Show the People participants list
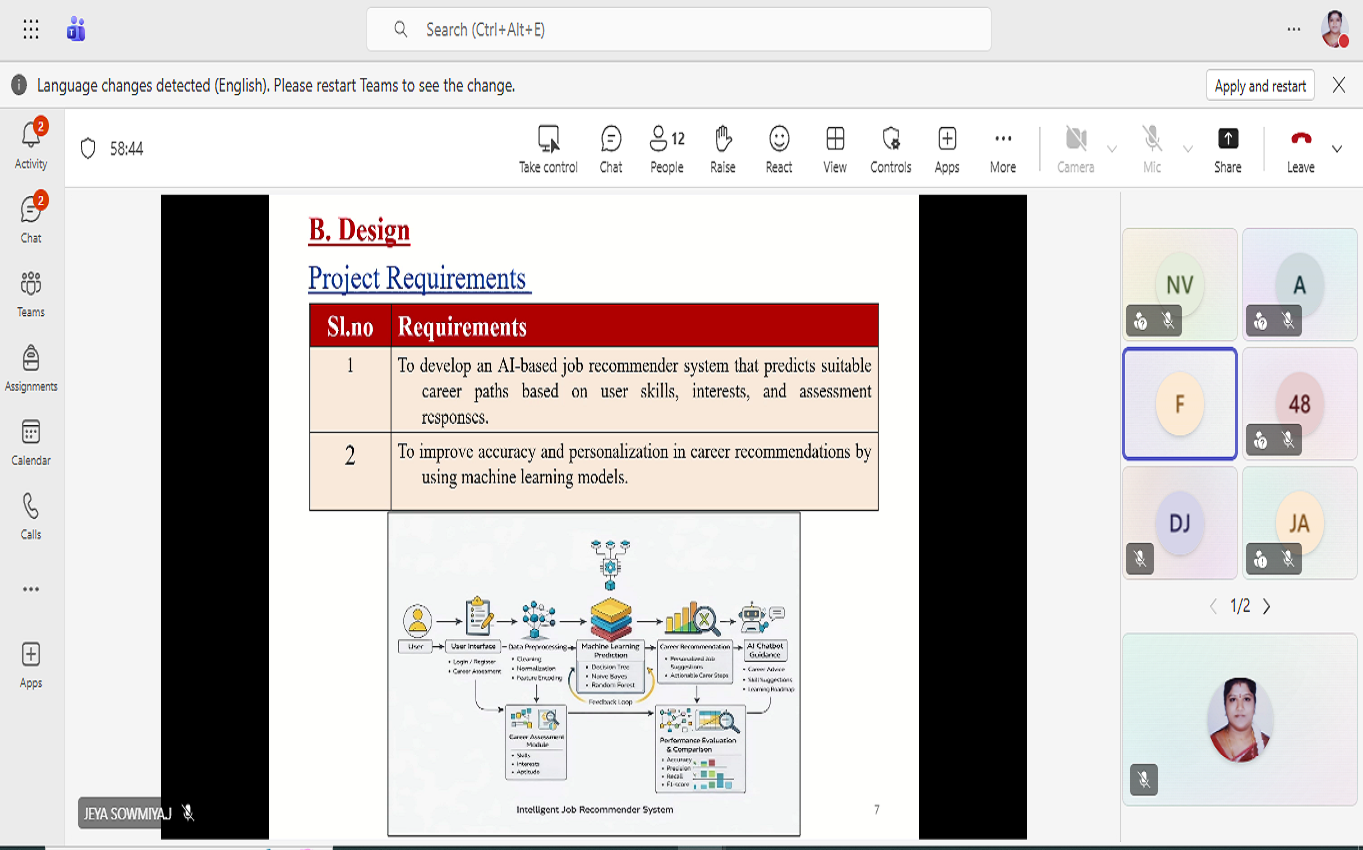This screenshot has width=1363, height=850. coord(667,149)
